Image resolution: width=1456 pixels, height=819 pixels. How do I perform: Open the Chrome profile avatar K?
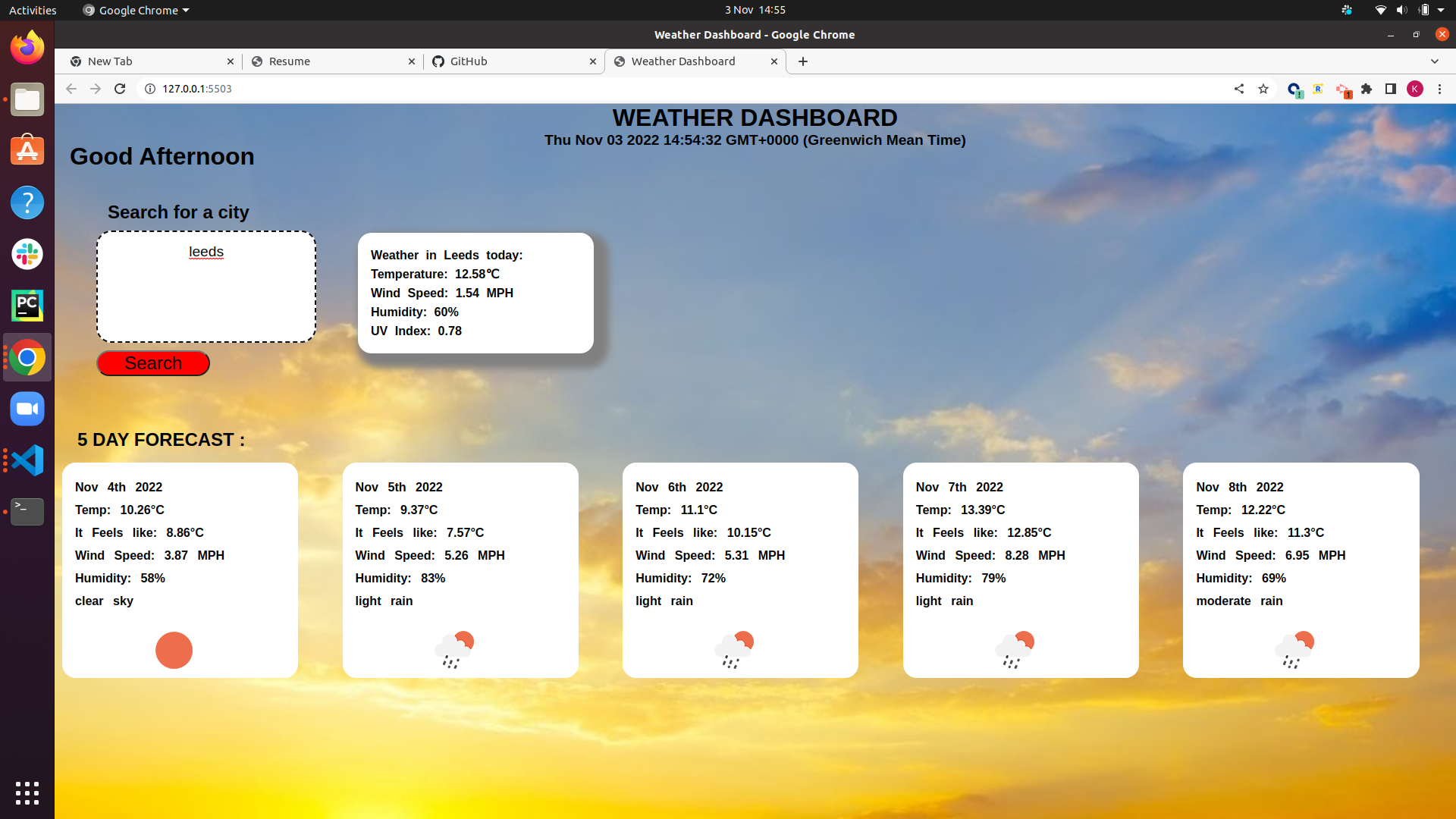click(x=1415, y=89)
